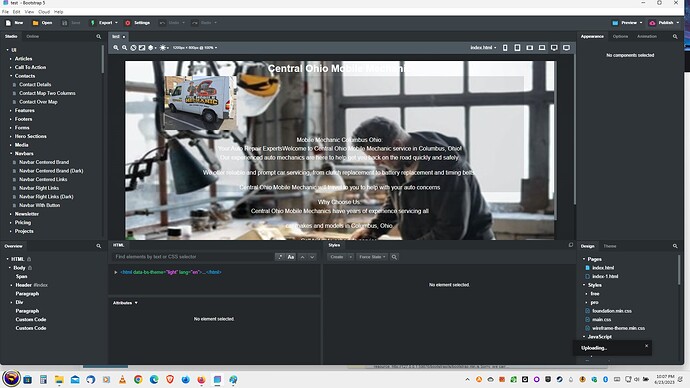Click the reset zoom circle icon

pos(133,48)
